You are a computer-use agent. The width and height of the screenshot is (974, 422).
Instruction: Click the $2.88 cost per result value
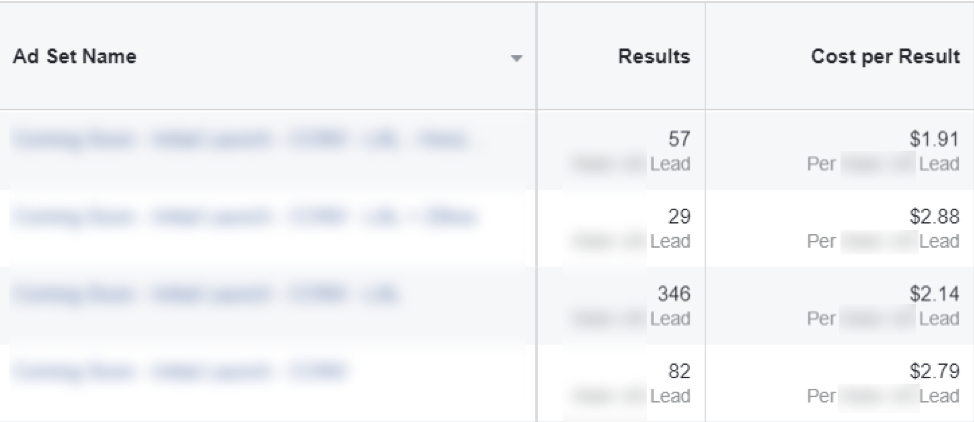(x=934, y=217)
